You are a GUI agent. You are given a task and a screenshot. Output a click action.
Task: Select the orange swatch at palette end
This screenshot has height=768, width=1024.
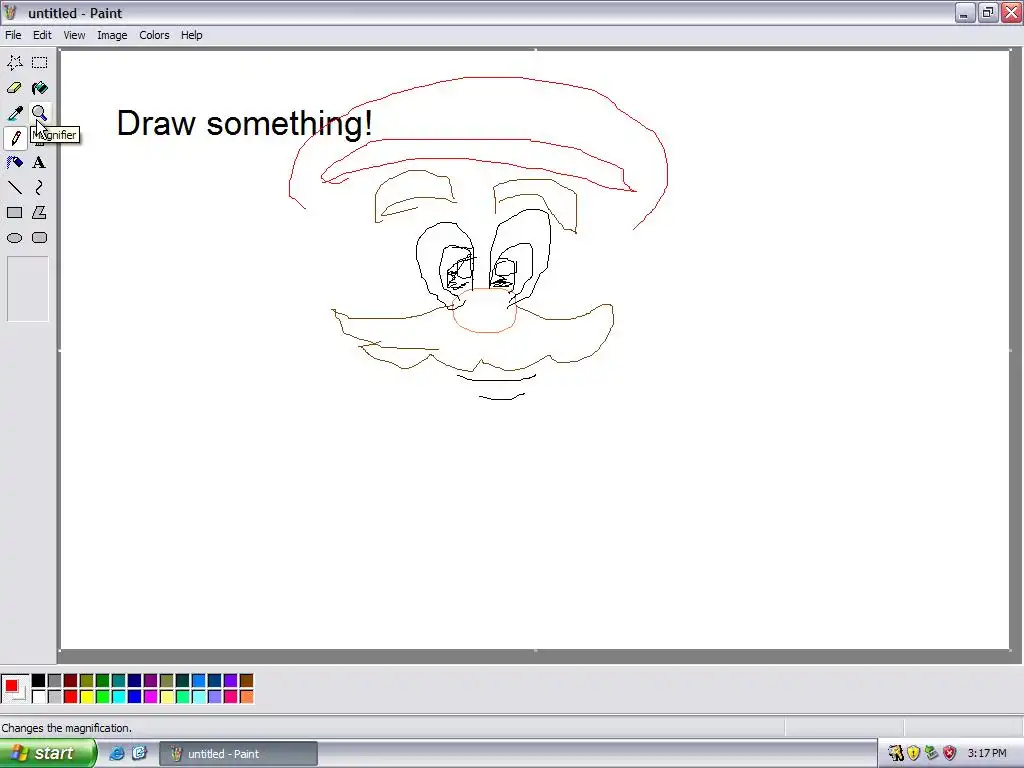coord(246,697)
